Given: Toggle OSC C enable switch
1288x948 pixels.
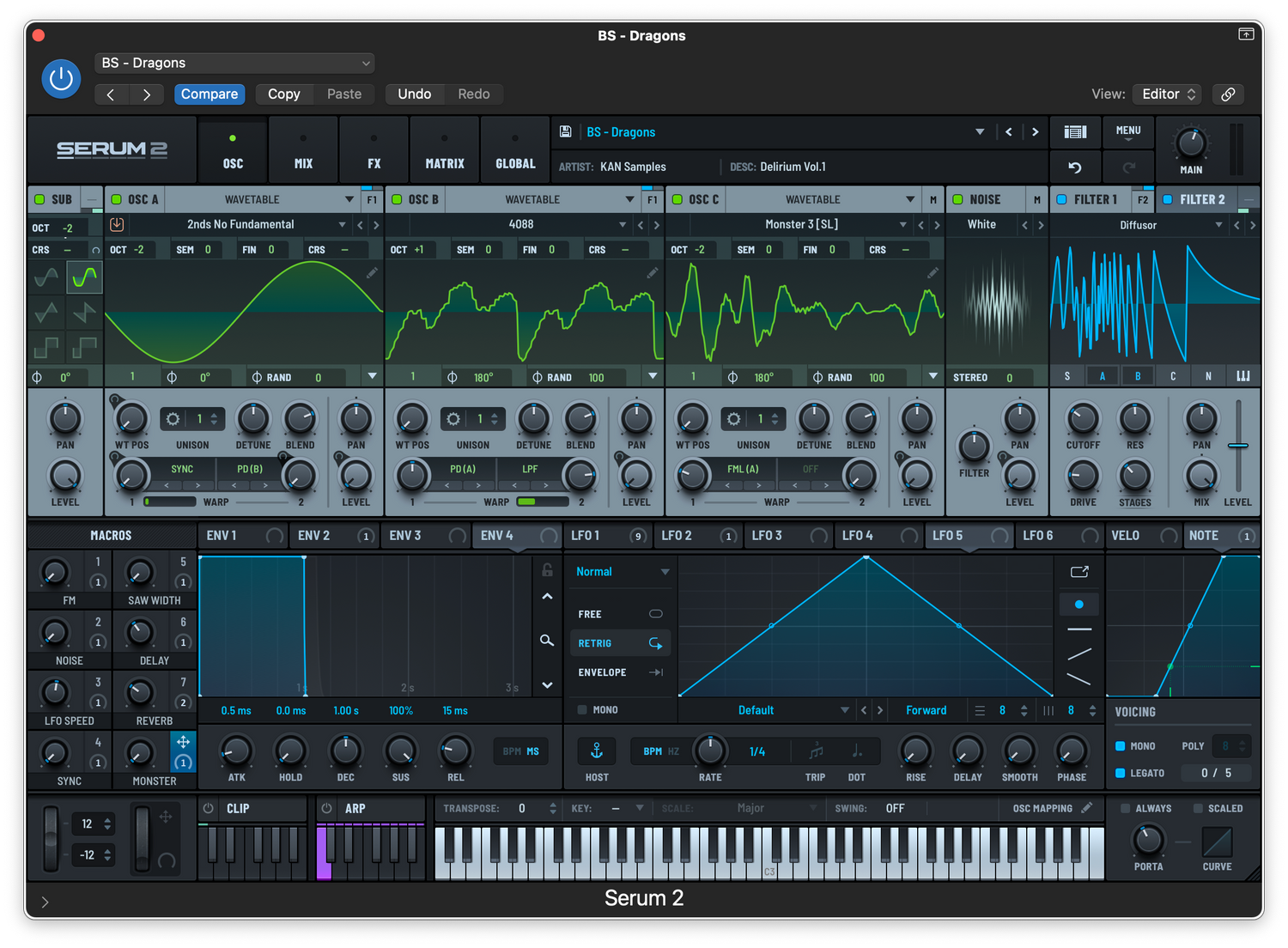Looking at the screenshot, I should point(677,199).
